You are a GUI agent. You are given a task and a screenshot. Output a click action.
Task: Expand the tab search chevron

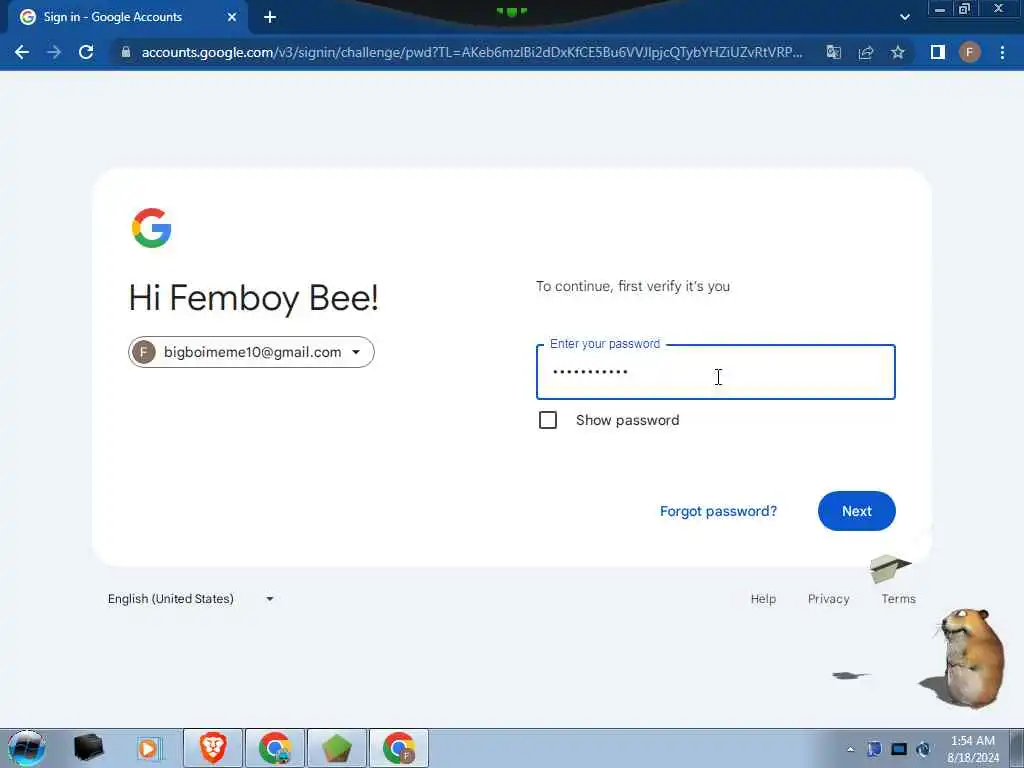(904, 17)
